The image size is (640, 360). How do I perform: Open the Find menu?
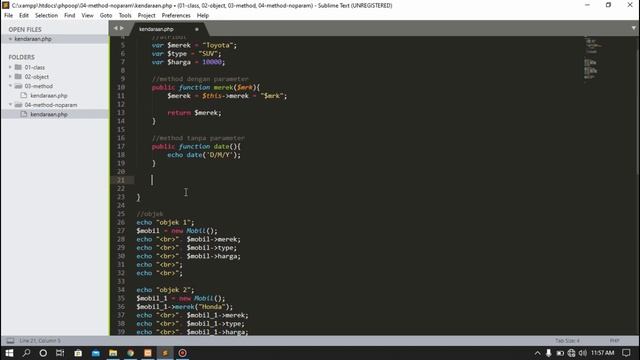point(69,16)
